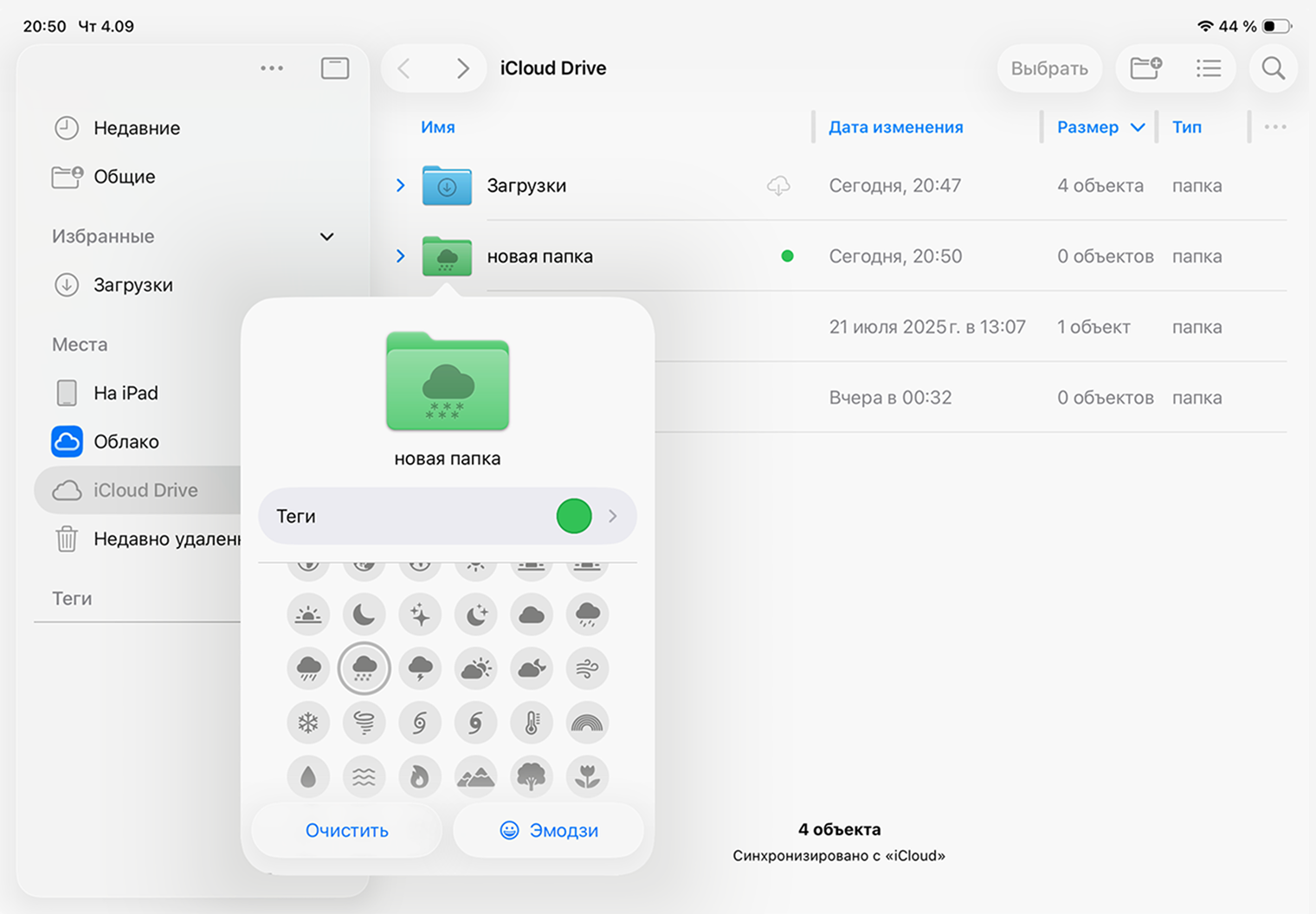Screen dimensions: 1316x914
Task: Choose the crescent moon folder symbol
Action: pos(364,615)
